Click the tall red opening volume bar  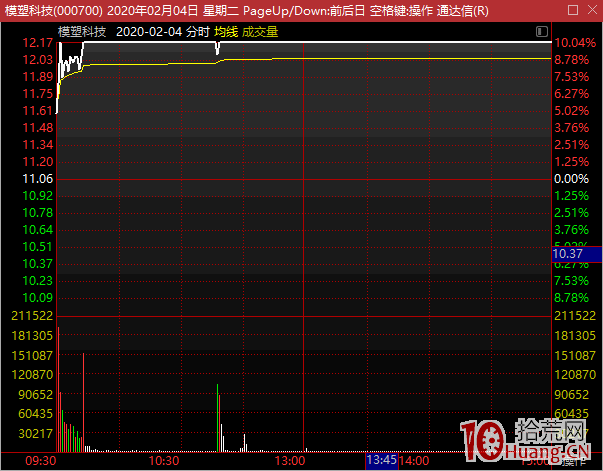tap(58, 389)
